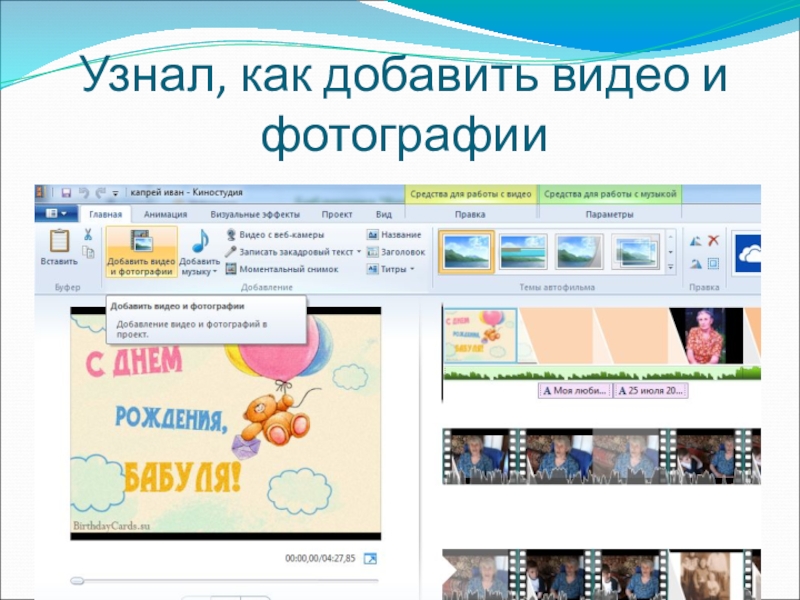Add a Название title
This screenshot has width=800, height=600.
pos(394,235)
